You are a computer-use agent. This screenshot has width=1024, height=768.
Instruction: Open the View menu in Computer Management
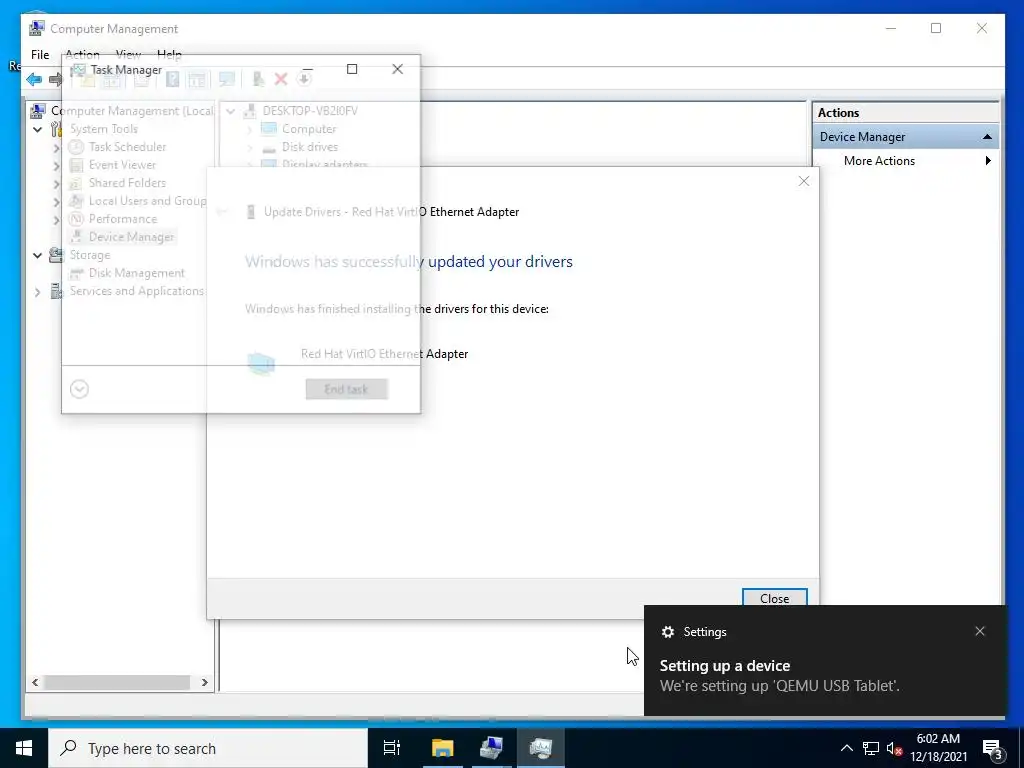point(128,55)
